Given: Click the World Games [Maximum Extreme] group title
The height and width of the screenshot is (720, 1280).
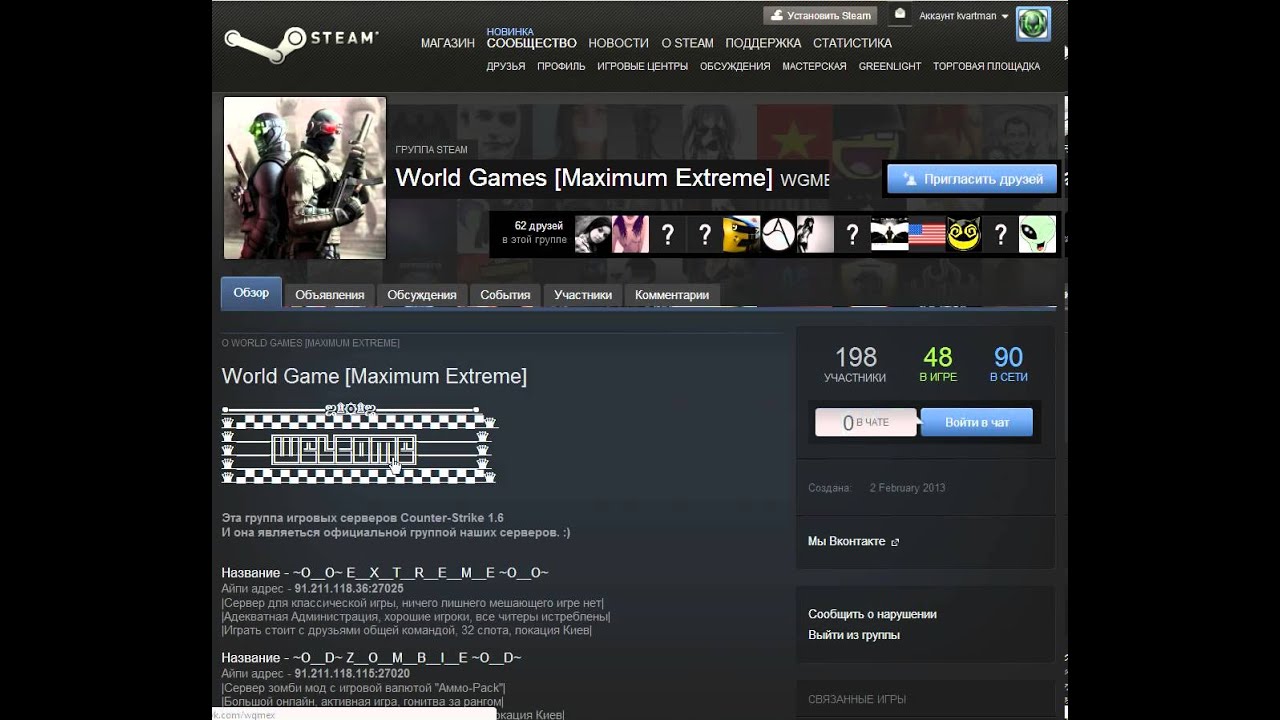Looking at the screenshot, I should tap(584, 179).
